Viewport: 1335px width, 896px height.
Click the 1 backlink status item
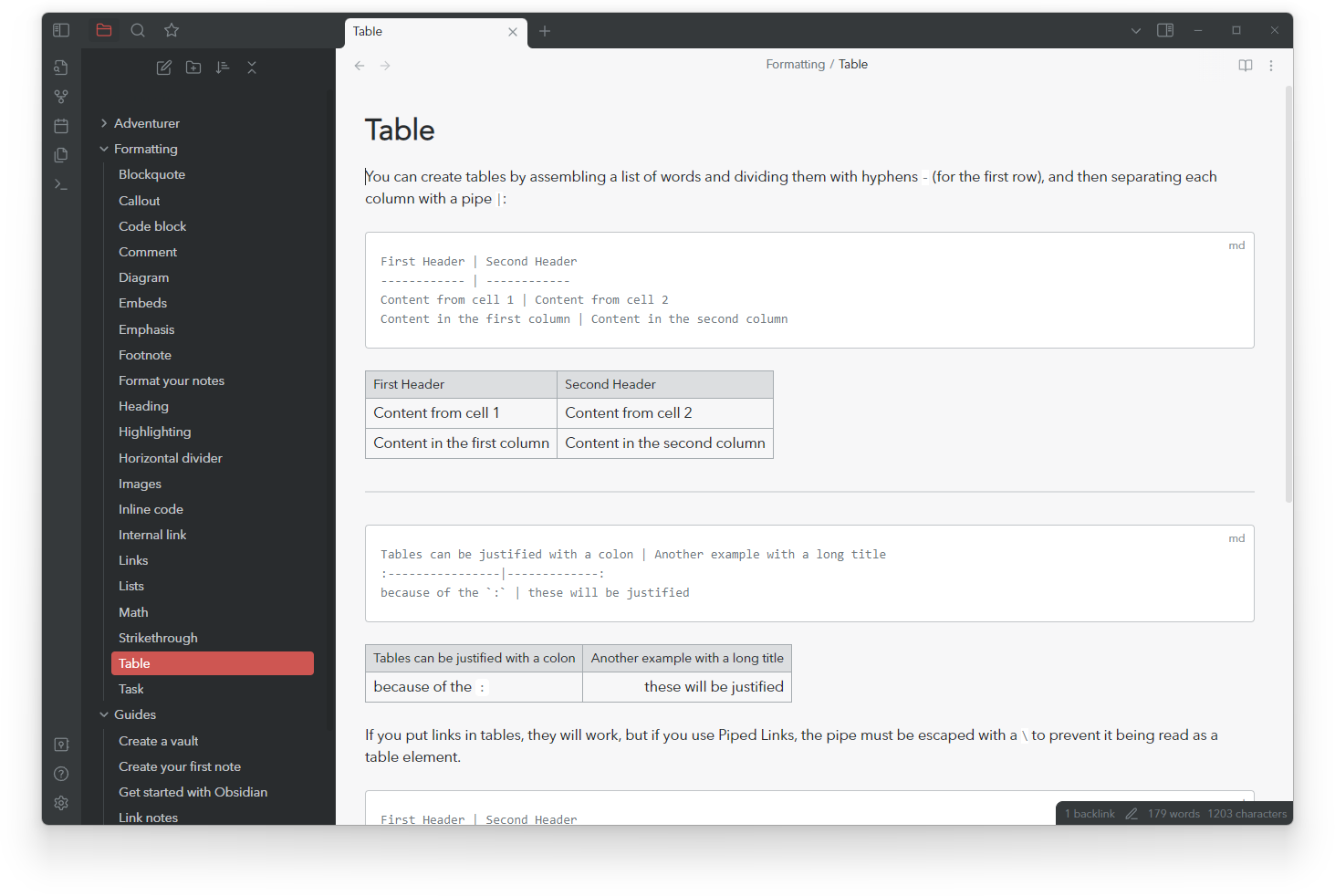click(1090, 814)
